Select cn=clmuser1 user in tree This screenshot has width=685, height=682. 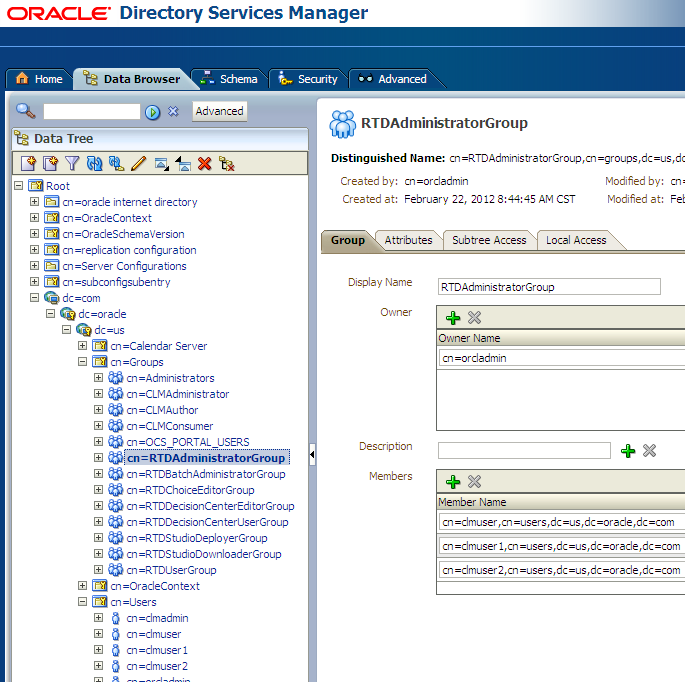coord(157,650)
